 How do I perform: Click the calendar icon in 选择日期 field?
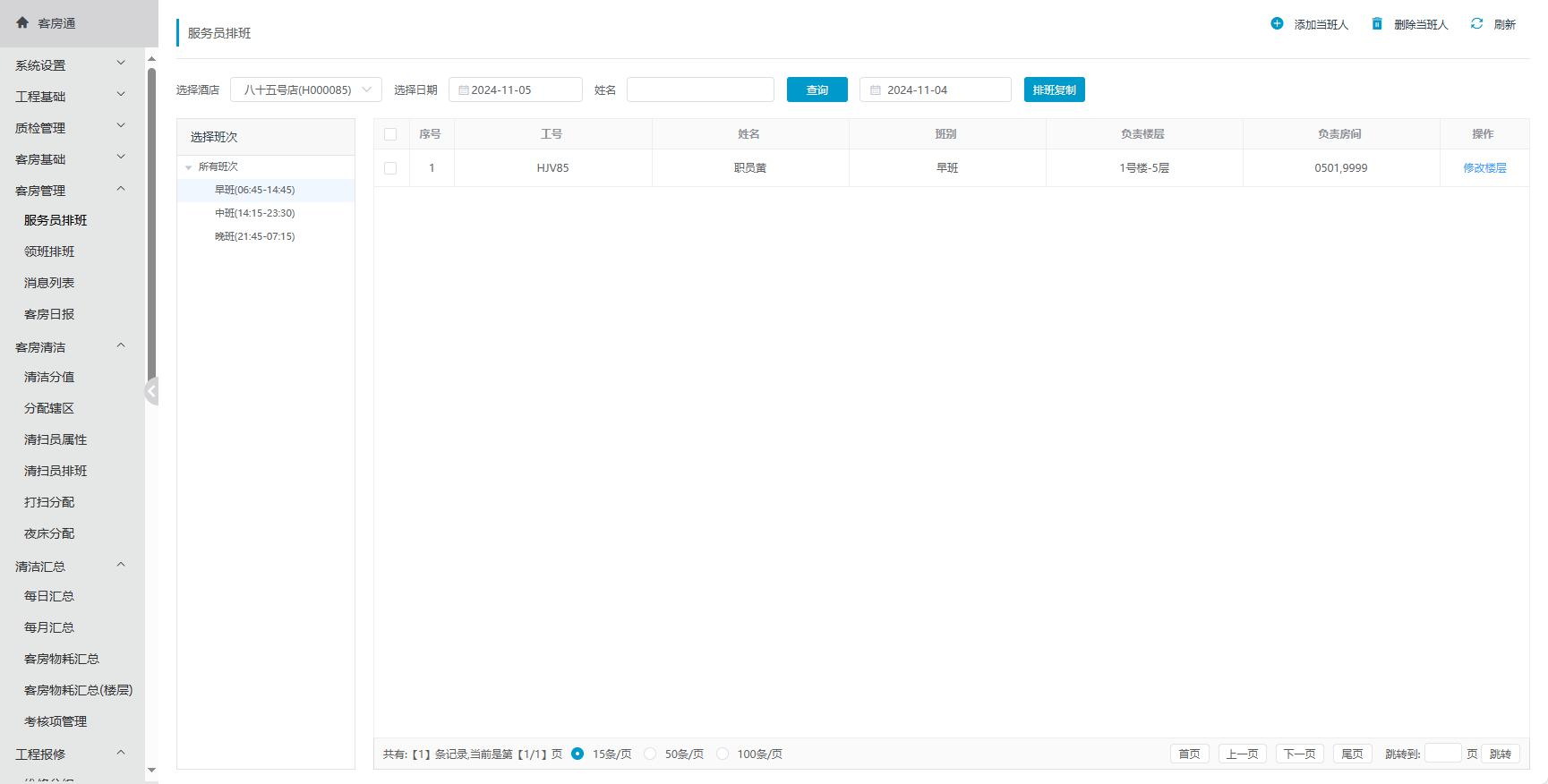464,90
